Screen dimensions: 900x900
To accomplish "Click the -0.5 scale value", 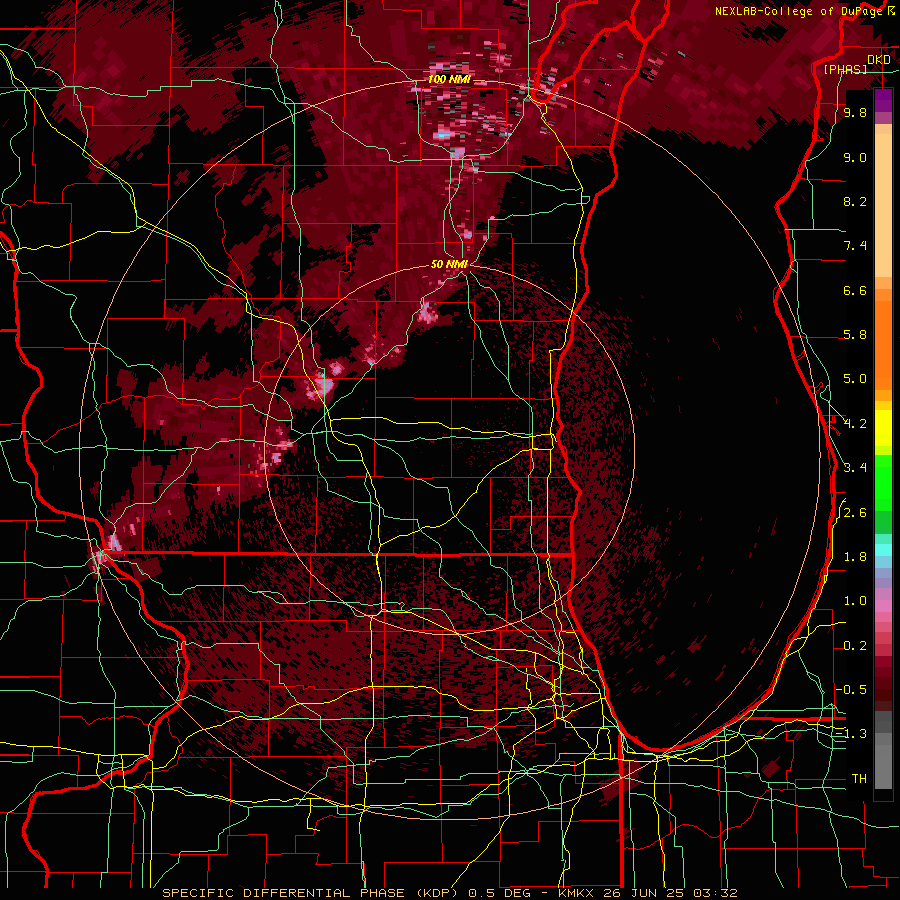I will [x=852, y=690].
